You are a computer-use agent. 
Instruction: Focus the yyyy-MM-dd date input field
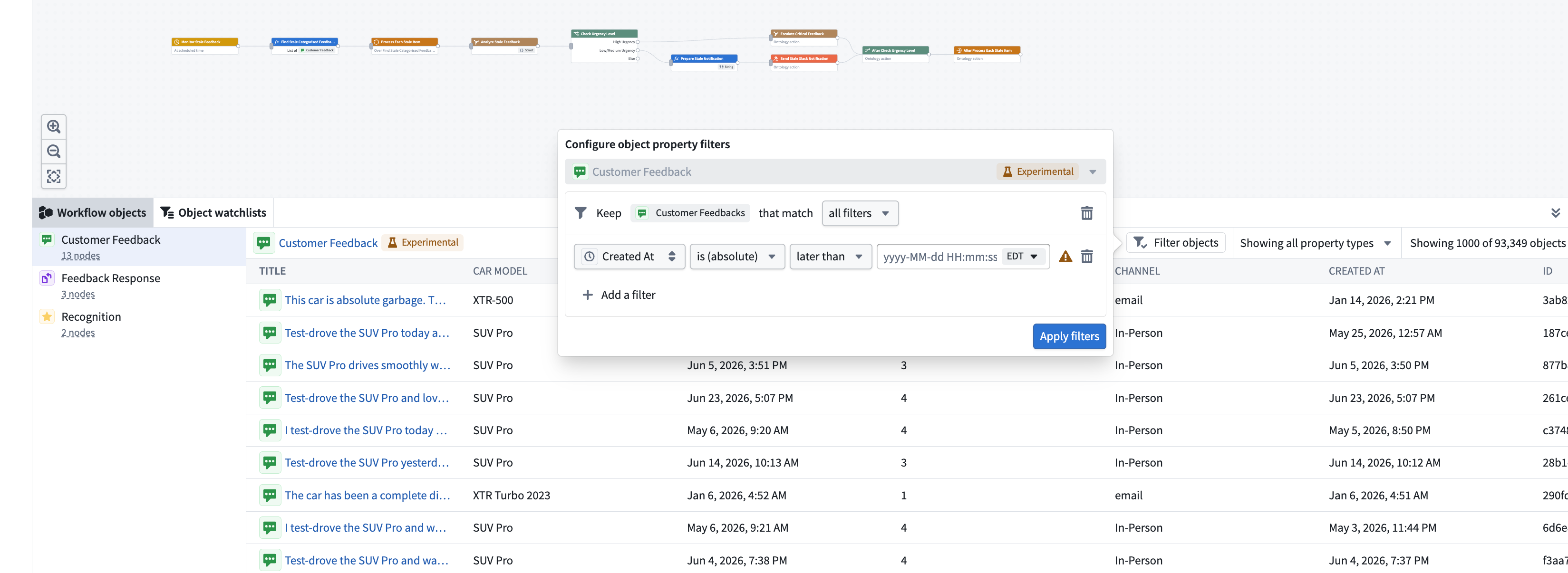coord(939,257)
